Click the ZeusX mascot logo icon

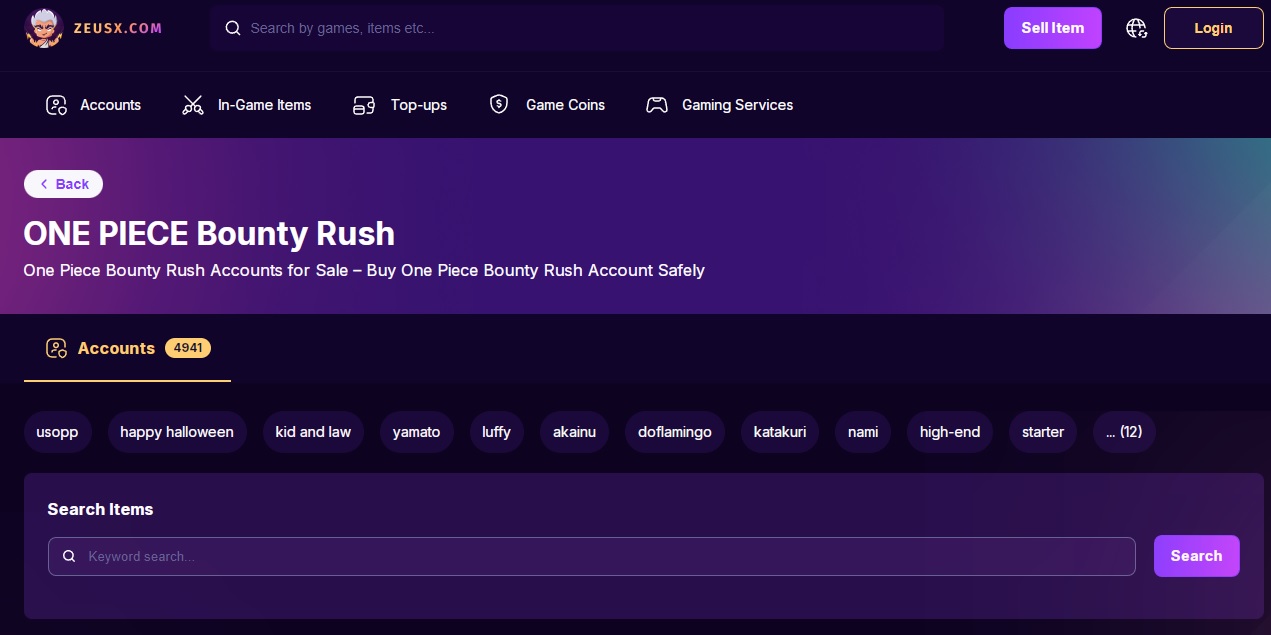tap(44, 27)
